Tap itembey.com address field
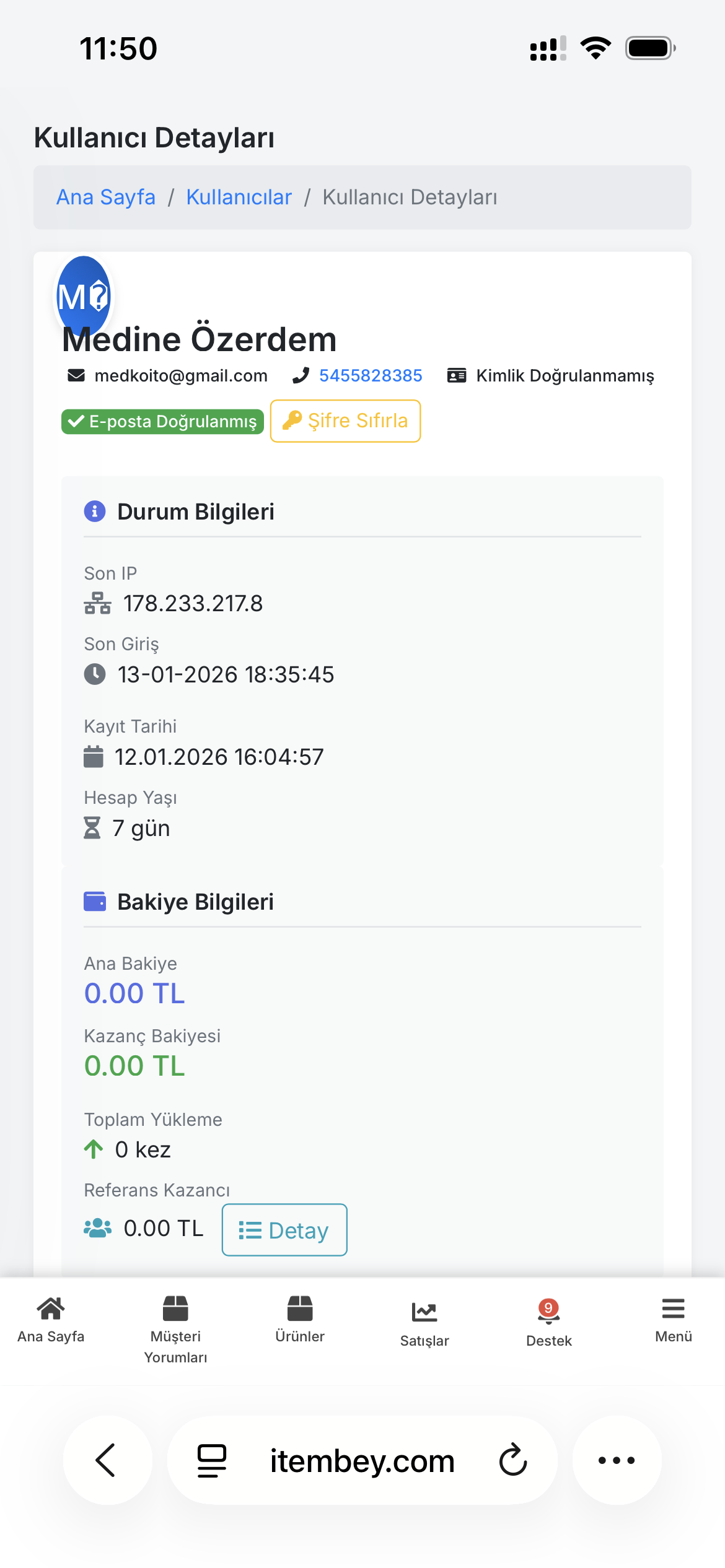725x1568 pixels. click(362, 1461)
